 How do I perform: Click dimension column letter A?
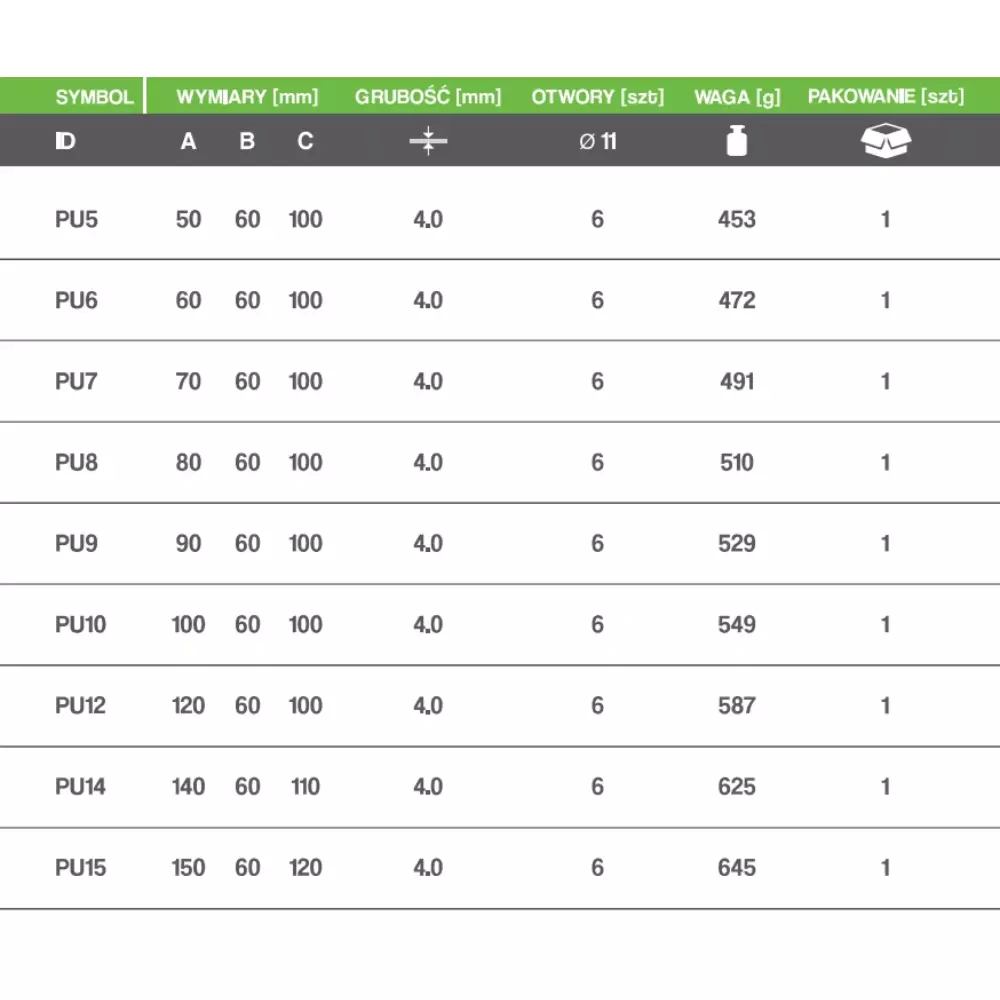[x=188, y=141]
